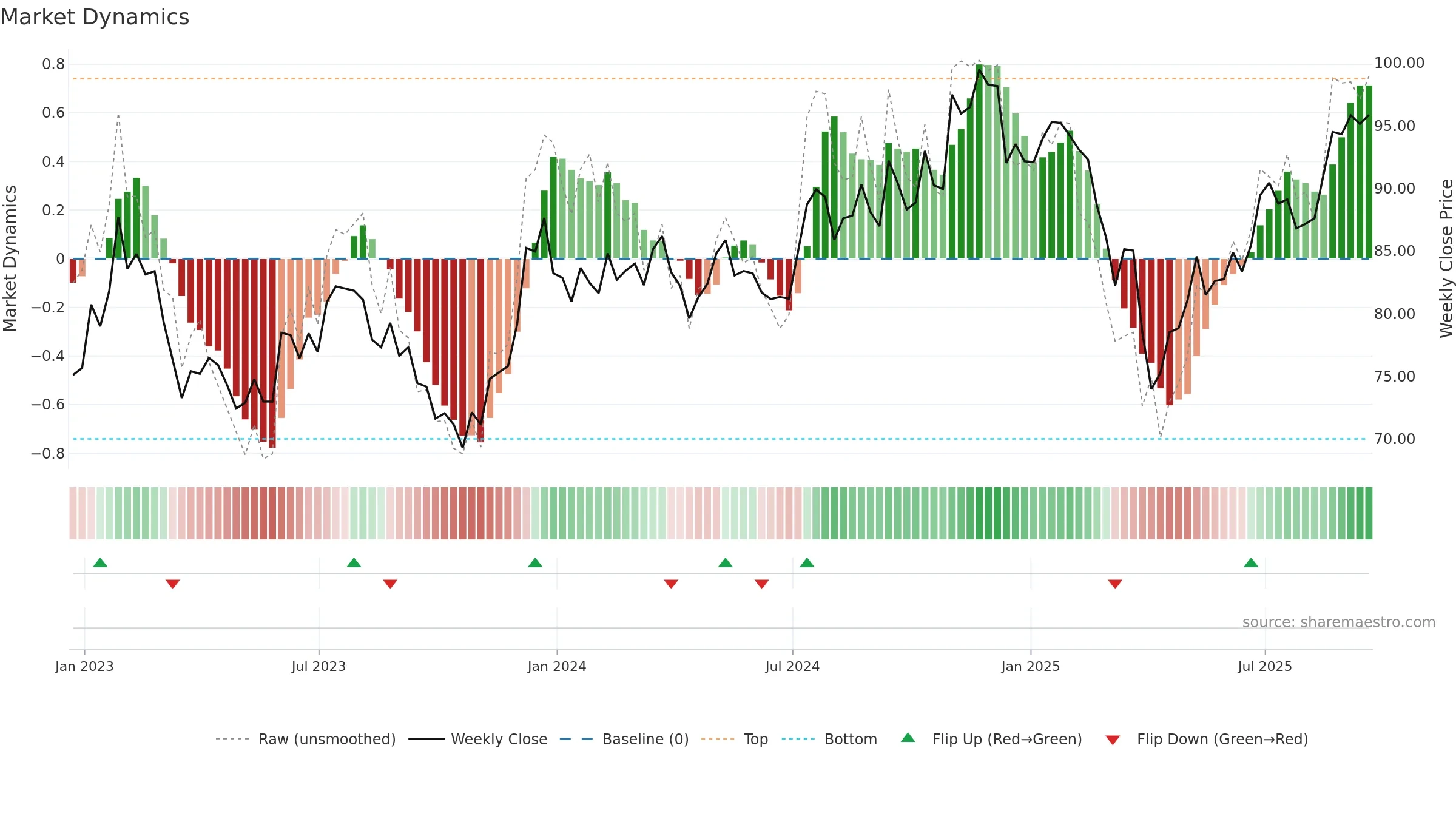Click the green flip-up triangle near May 2024
This screenshot has width=1456, height=819.
click(726, 562)
